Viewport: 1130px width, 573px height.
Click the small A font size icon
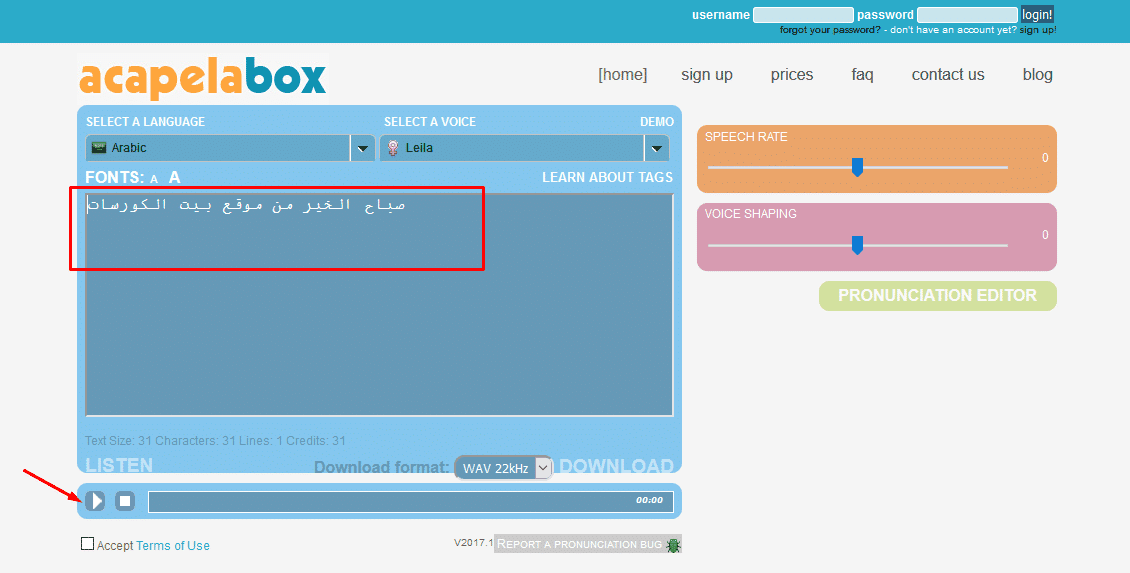click(154, 179)
